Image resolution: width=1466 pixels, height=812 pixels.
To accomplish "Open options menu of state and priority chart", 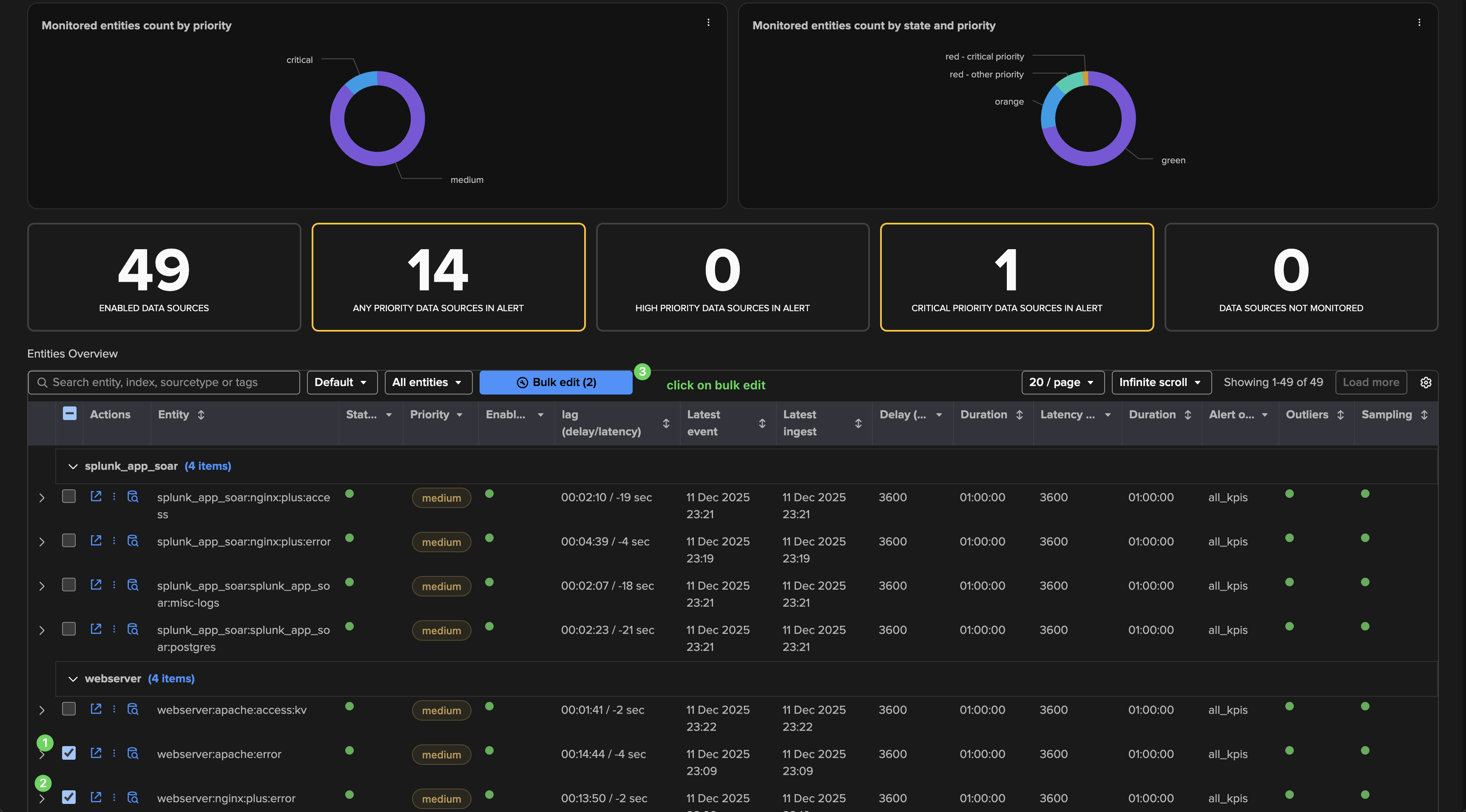I will (x=1419, y=23).
